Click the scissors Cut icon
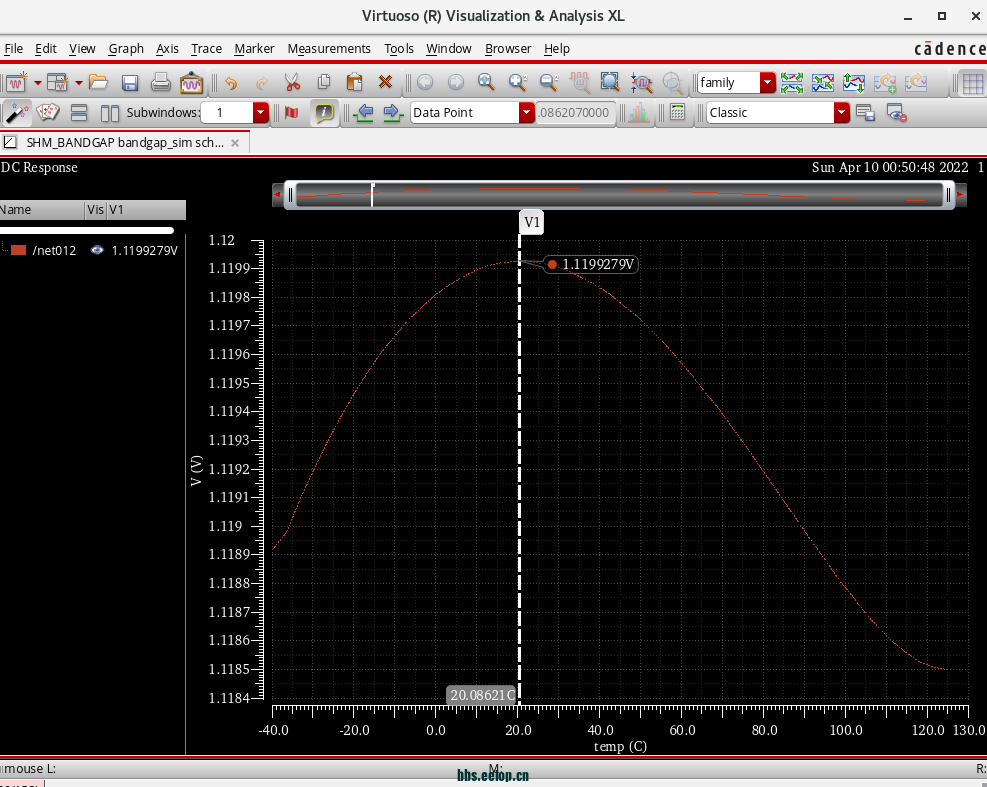This screenshot has width=987, height=787. (x=292, y=83)
